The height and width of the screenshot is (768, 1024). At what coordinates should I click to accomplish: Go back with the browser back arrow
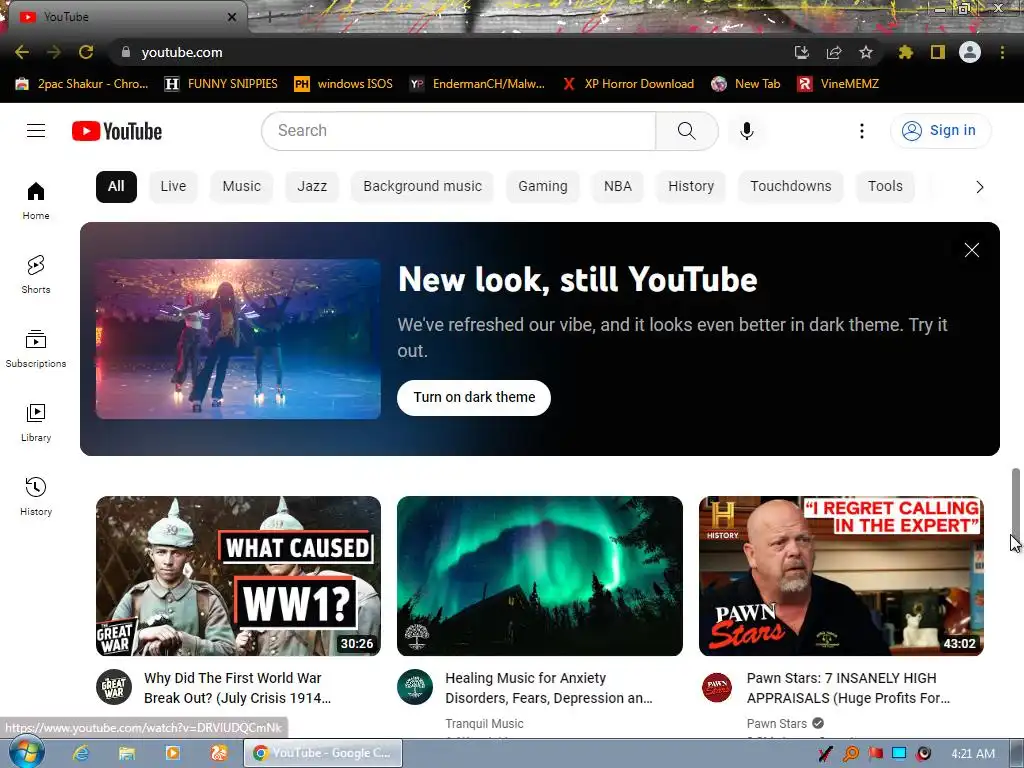click(x=22, y=52)
